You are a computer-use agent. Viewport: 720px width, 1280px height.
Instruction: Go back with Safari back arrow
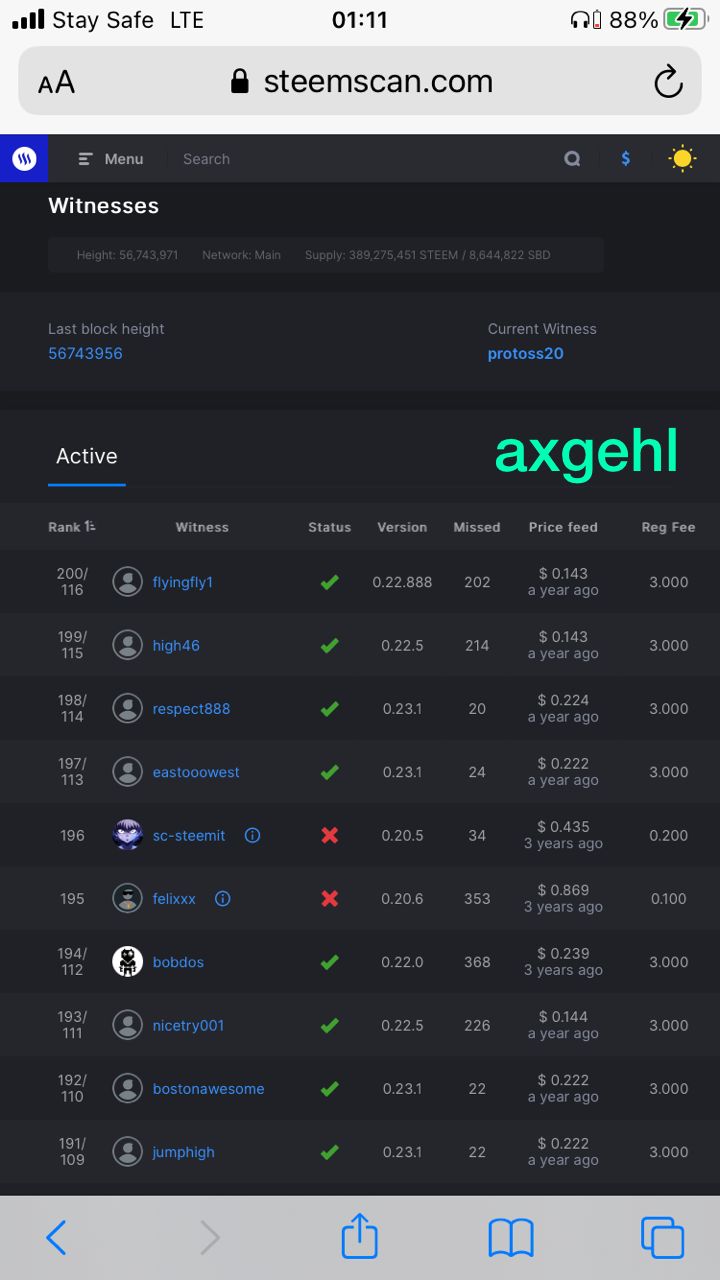pyautogui.click(x=56, y=1238)
